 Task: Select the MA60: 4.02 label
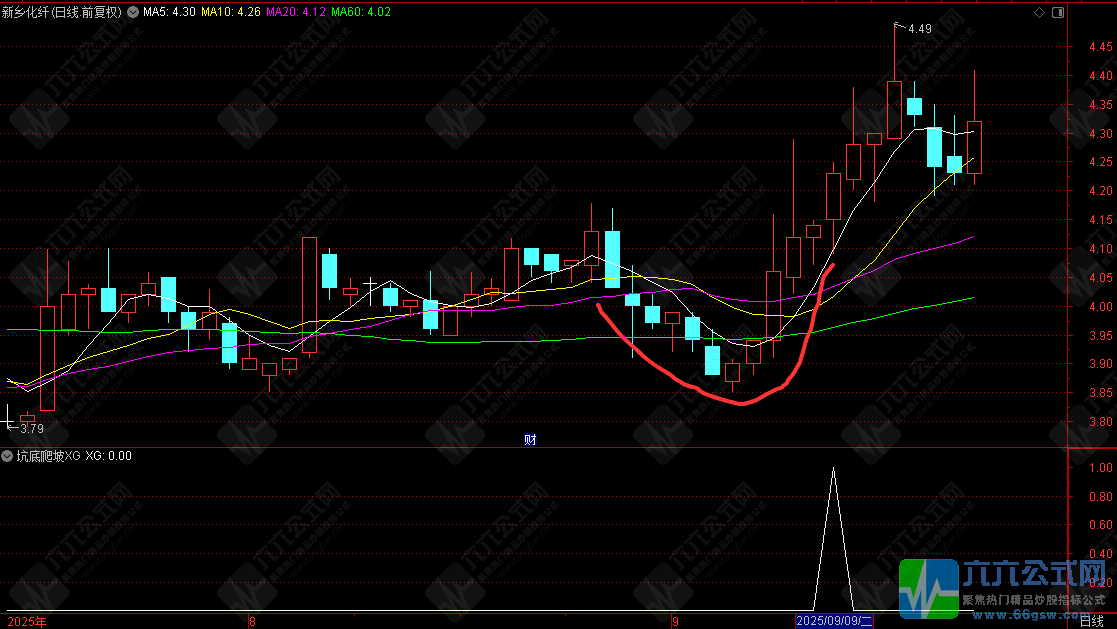(x=360, y=12)
